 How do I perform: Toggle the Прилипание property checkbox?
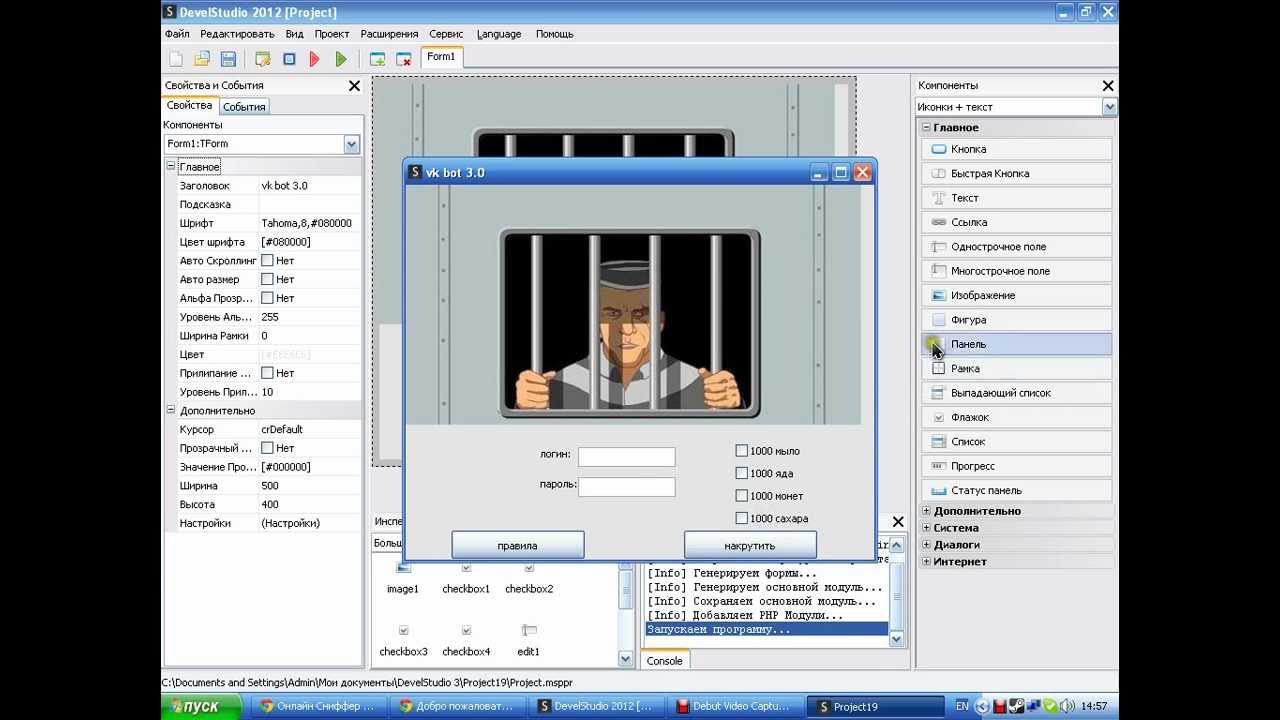click(267, 373)
